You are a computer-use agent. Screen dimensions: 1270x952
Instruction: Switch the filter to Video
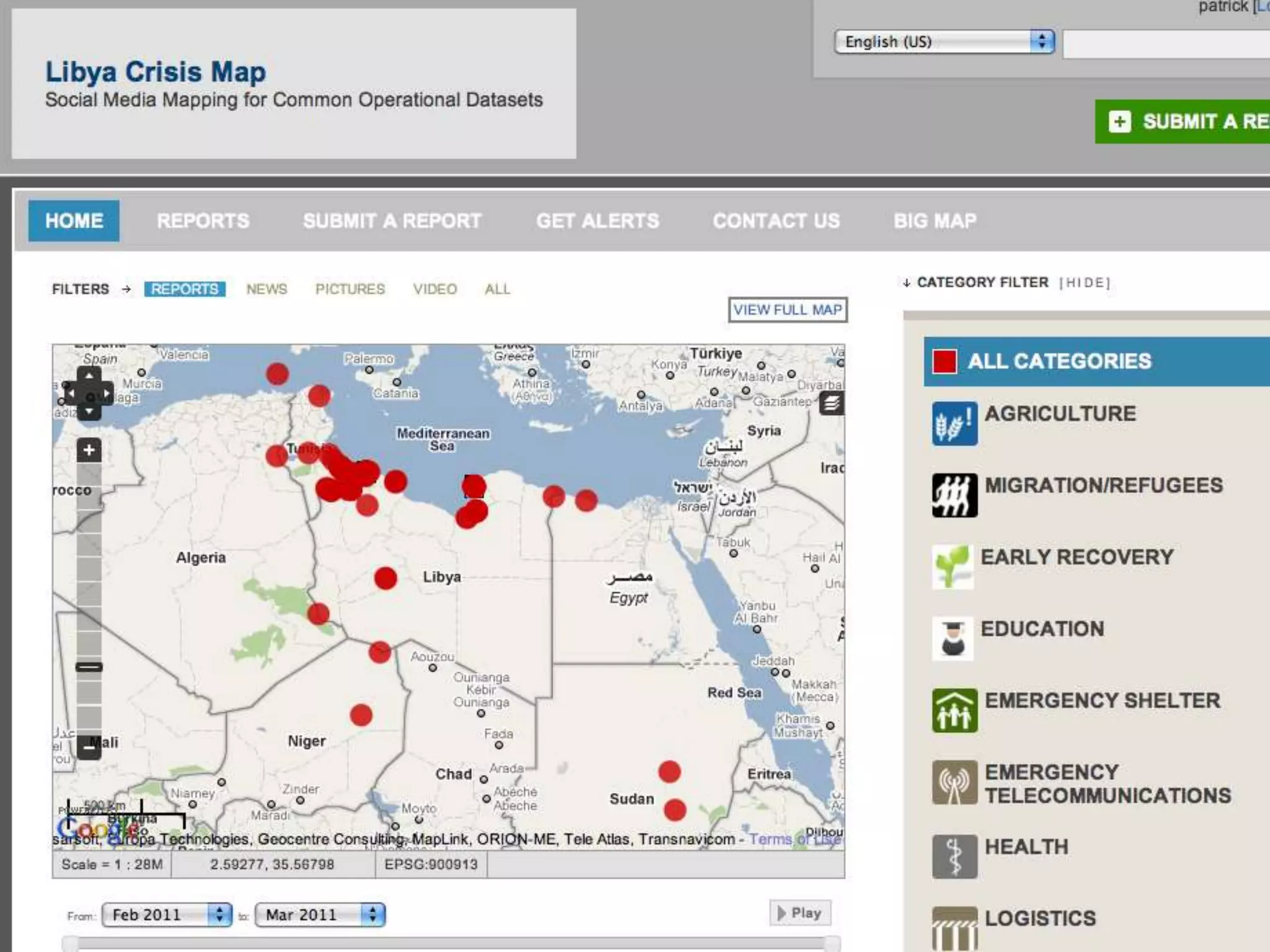pyautogui.click(x=435, y=289)
